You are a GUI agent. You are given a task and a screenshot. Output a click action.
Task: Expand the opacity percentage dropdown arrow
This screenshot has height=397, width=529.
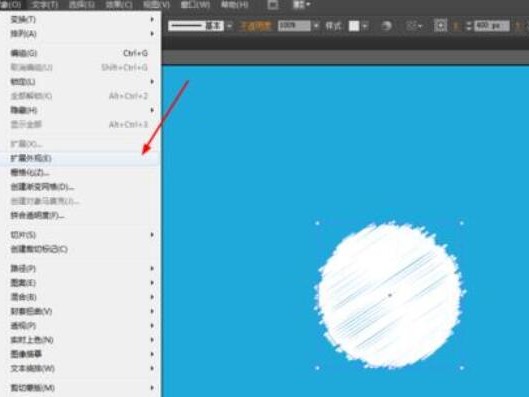click(316, 26)
